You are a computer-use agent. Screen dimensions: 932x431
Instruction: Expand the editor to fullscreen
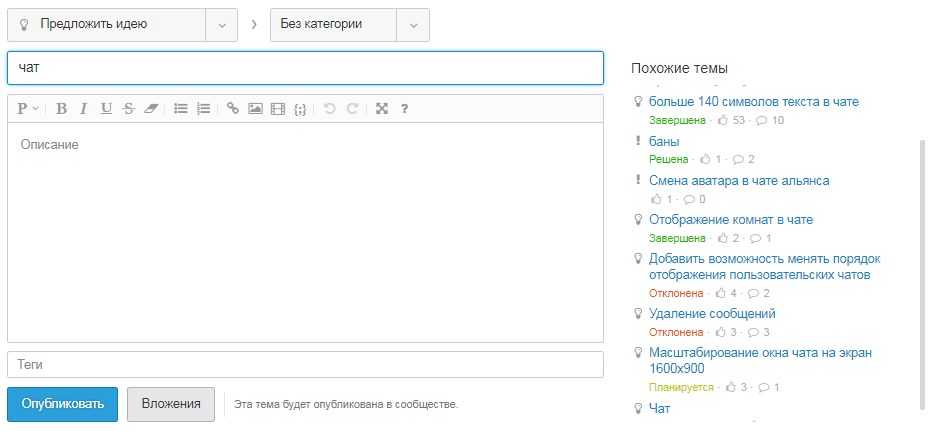pos(381,109)
